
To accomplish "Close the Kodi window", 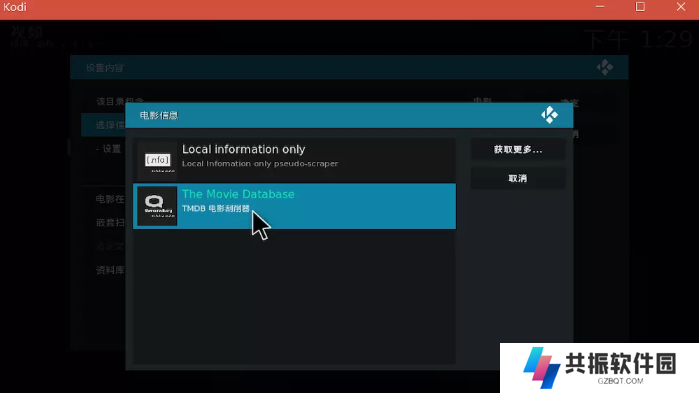I will [x=681, y=7].
